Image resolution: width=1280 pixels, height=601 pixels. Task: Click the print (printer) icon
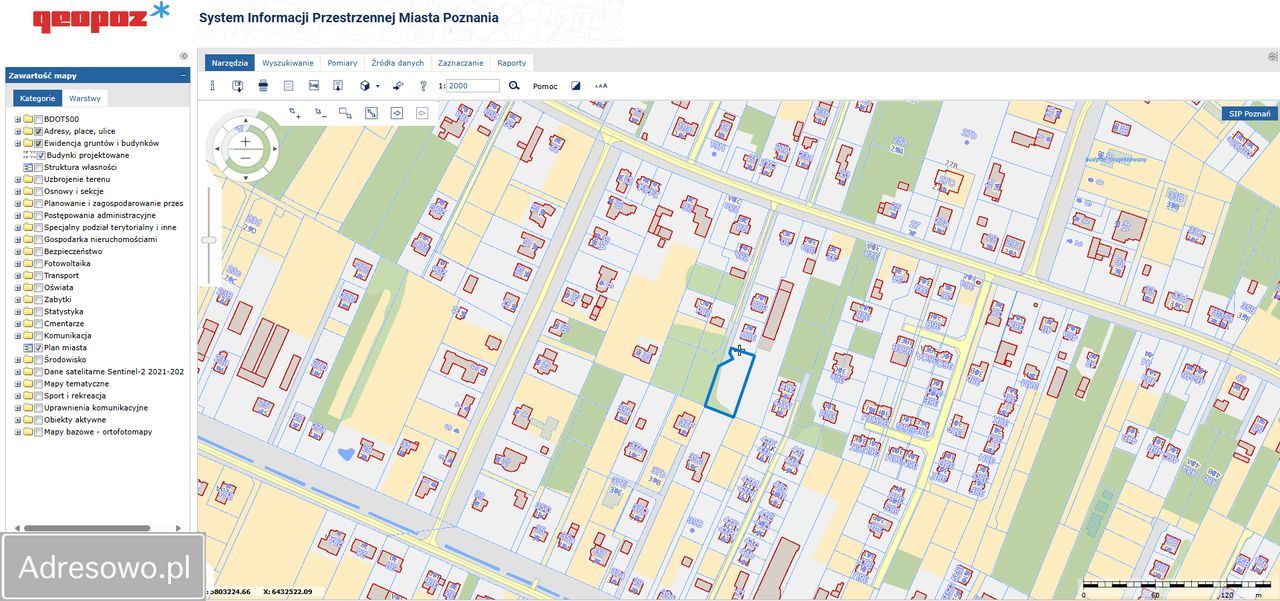[x=263, y=86]
